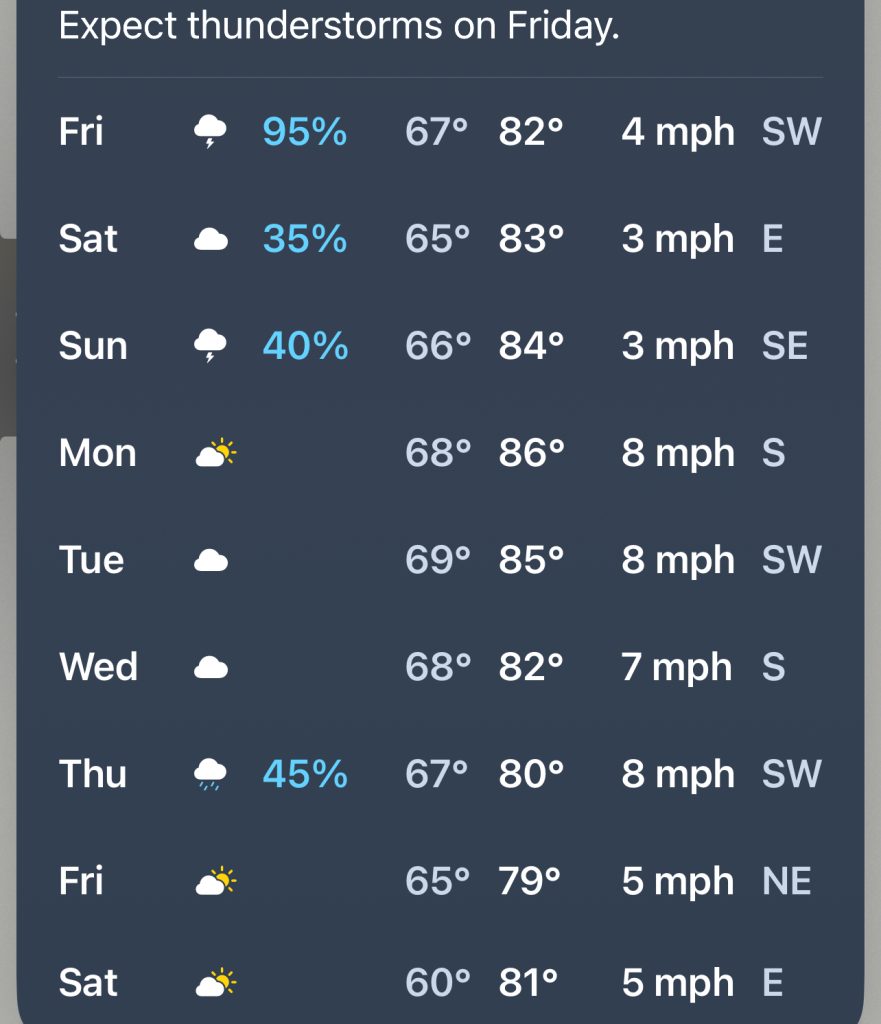
Task: Click Wednesday's cloud icon
Action: click(x=210, y=668)
